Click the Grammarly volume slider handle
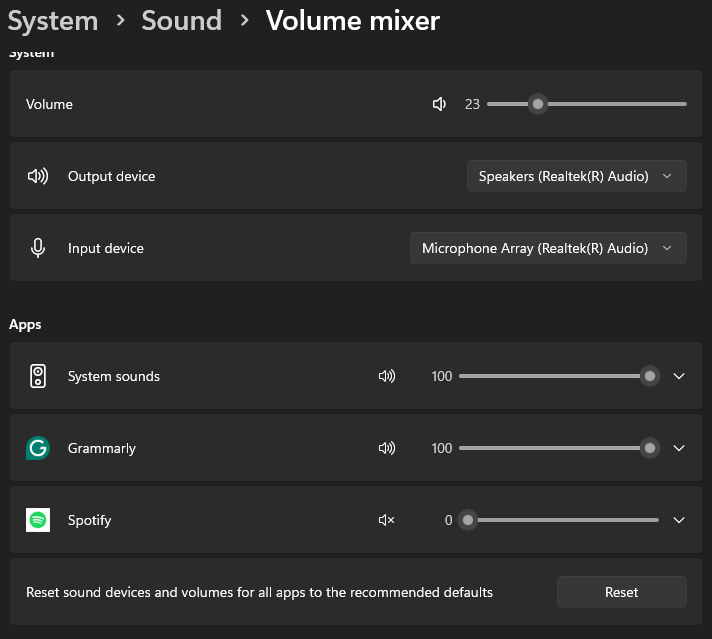The height and width of the screenshot is (639, 712). 650,448
